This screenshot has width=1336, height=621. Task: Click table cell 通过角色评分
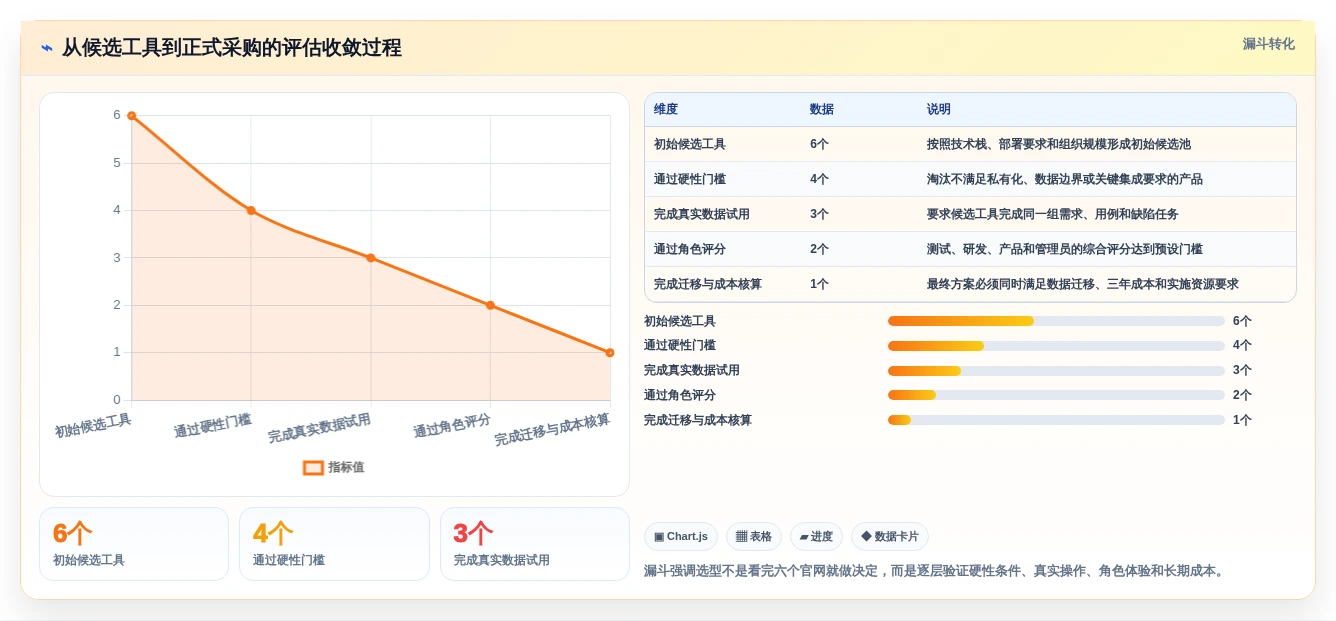pos(690,249)
